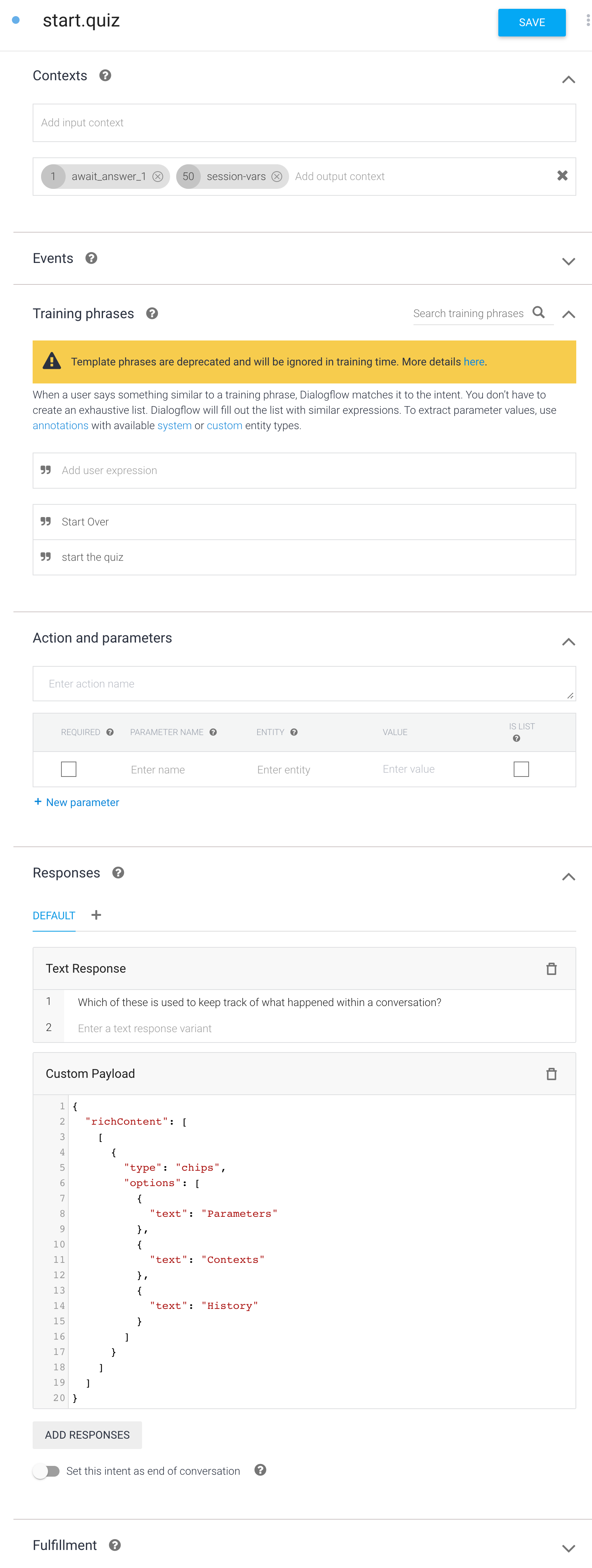Click the Add user expression field
This screenshot has height=1568, width=592.
304,471
